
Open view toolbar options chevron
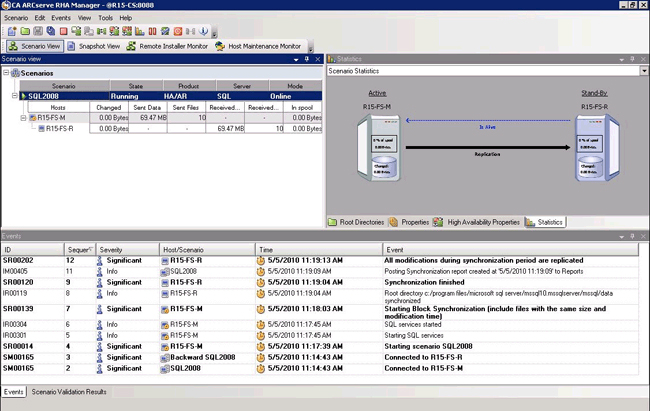tap(310, 46)
